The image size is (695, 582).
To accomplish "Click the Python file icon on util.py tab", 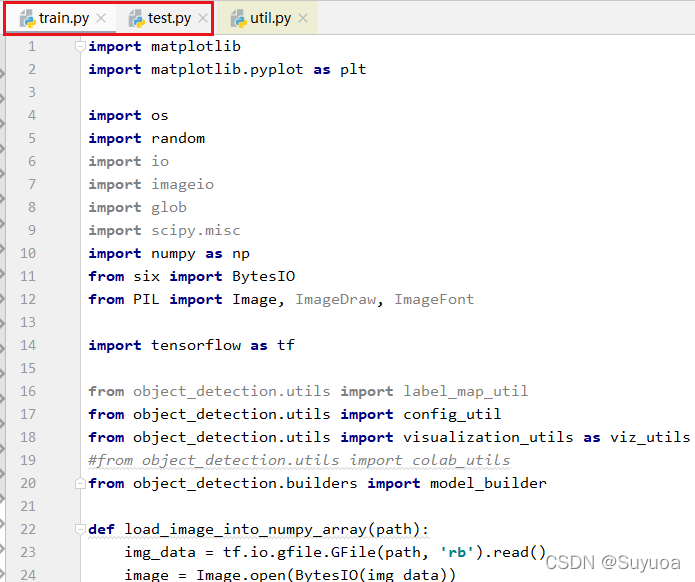I will 238,19.
